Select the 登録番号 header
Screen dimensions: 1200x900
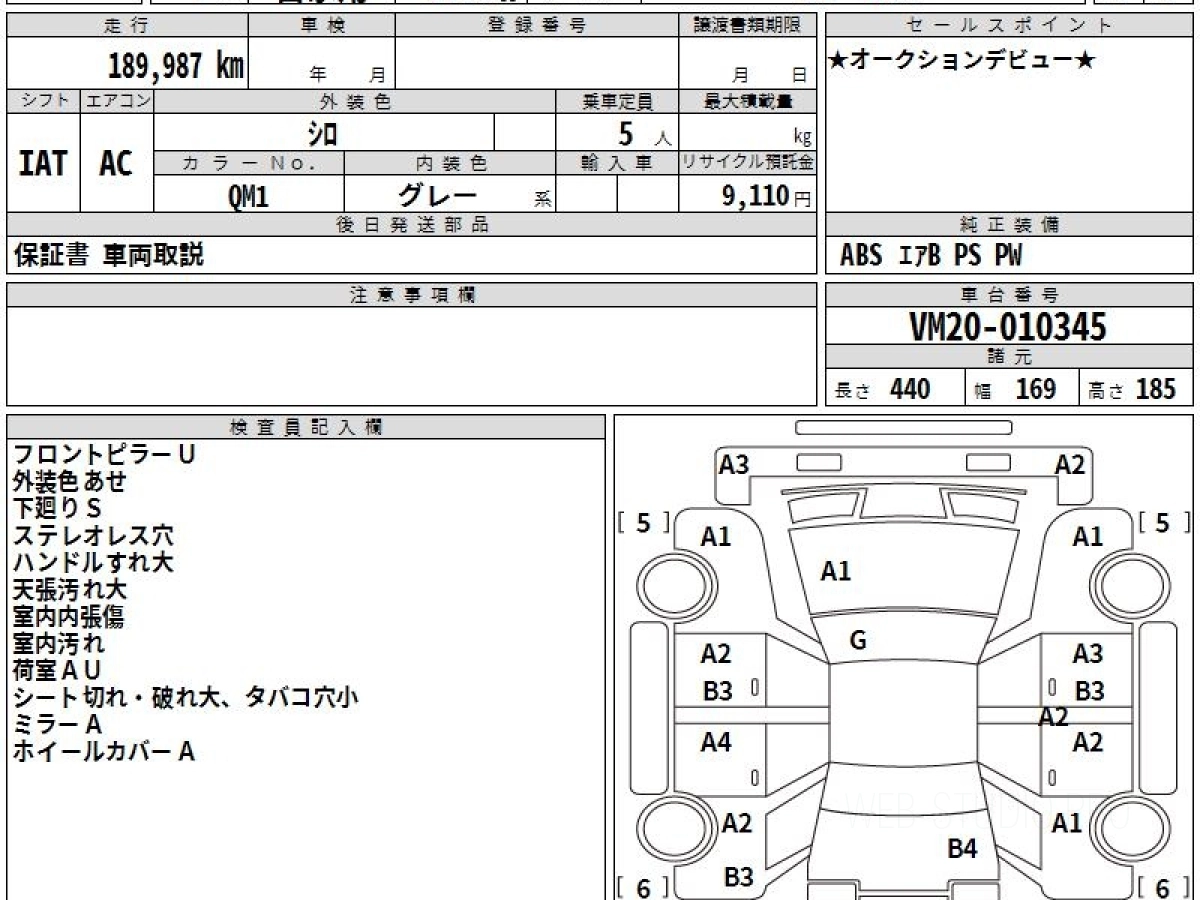(x=537, y=26)
